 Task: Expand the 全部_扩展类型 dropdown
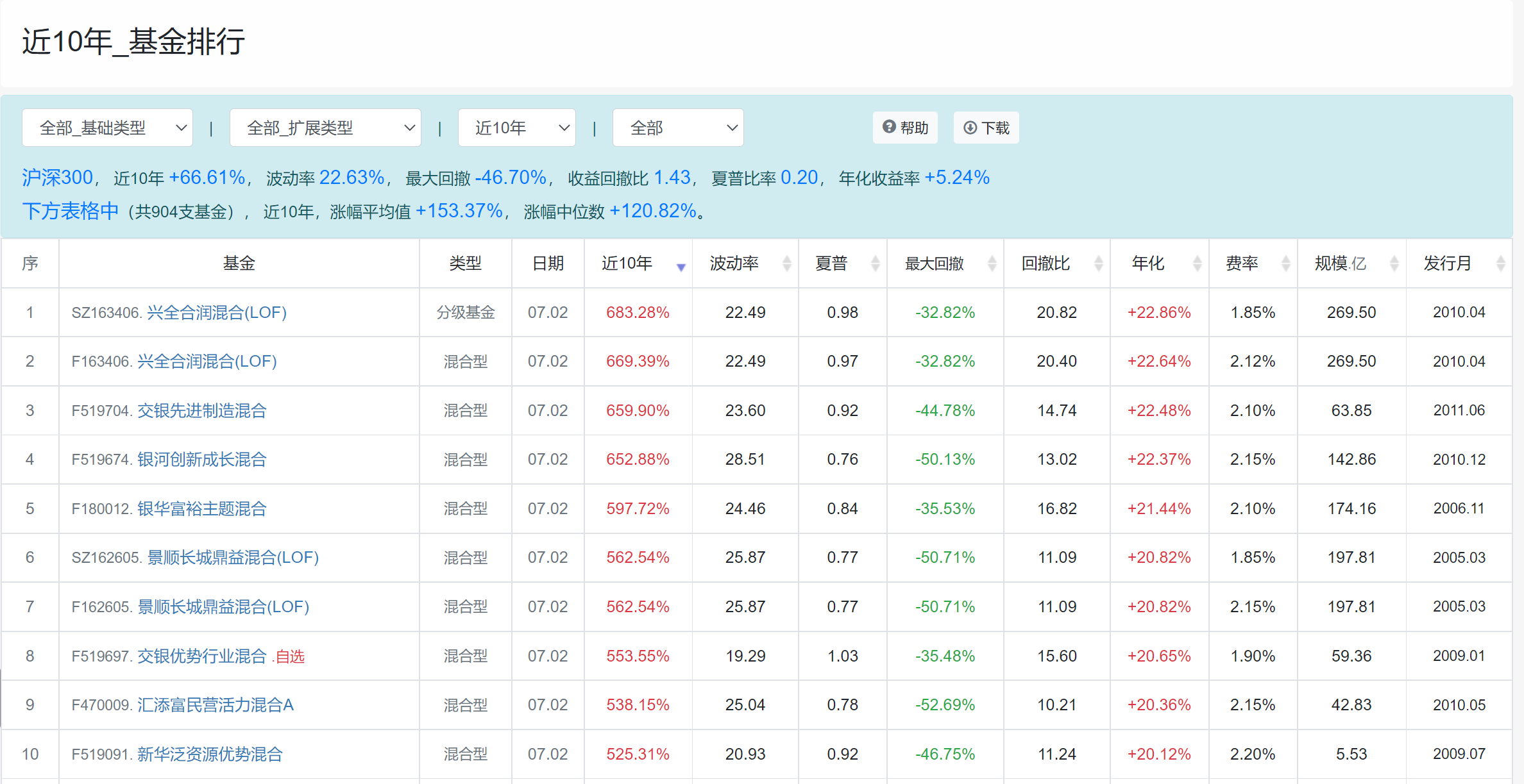coord(325,128)
